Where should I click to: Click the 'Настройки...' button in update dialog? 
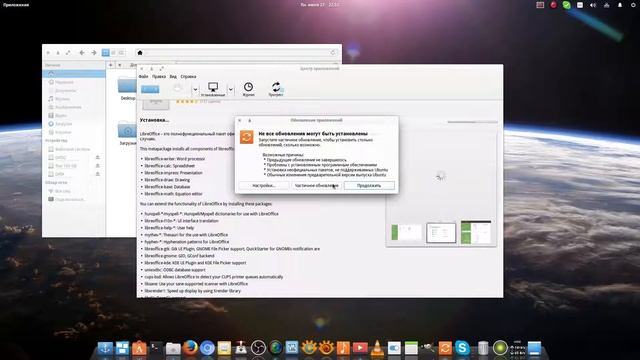click(264, 185)
